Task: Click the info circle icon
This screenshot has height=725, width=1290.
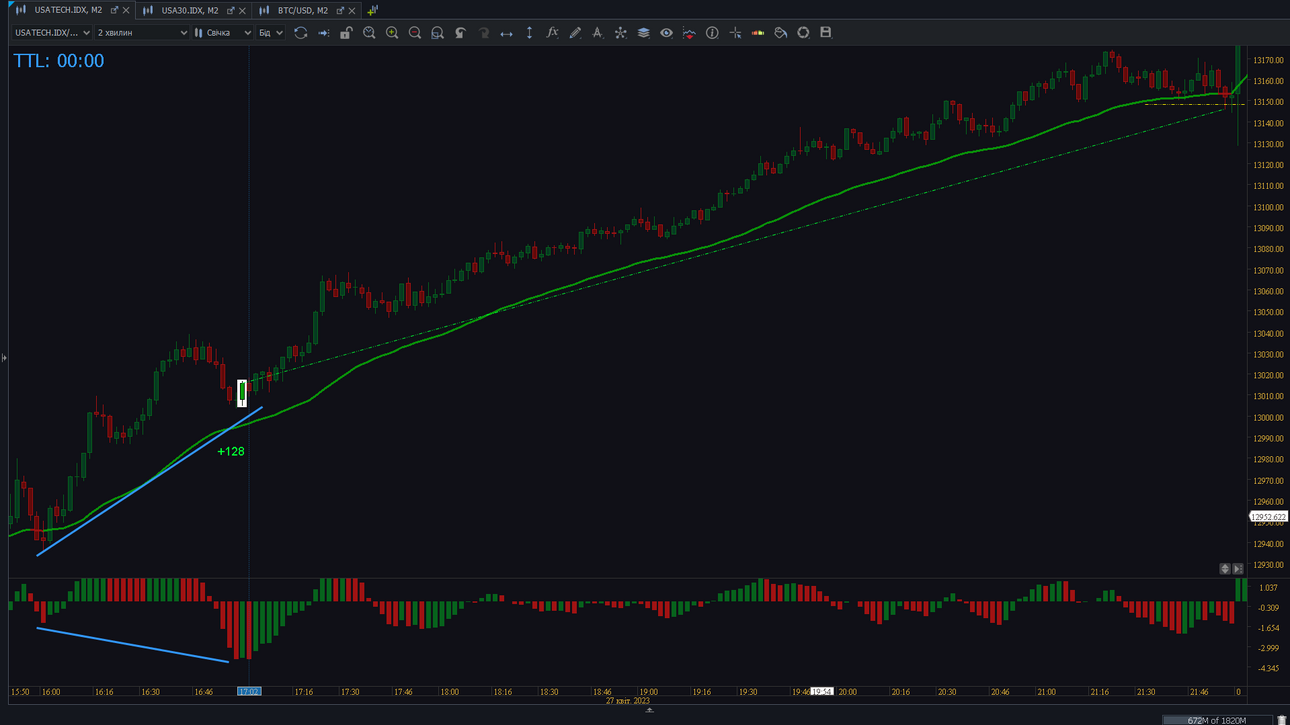Action: pos(712,33)
